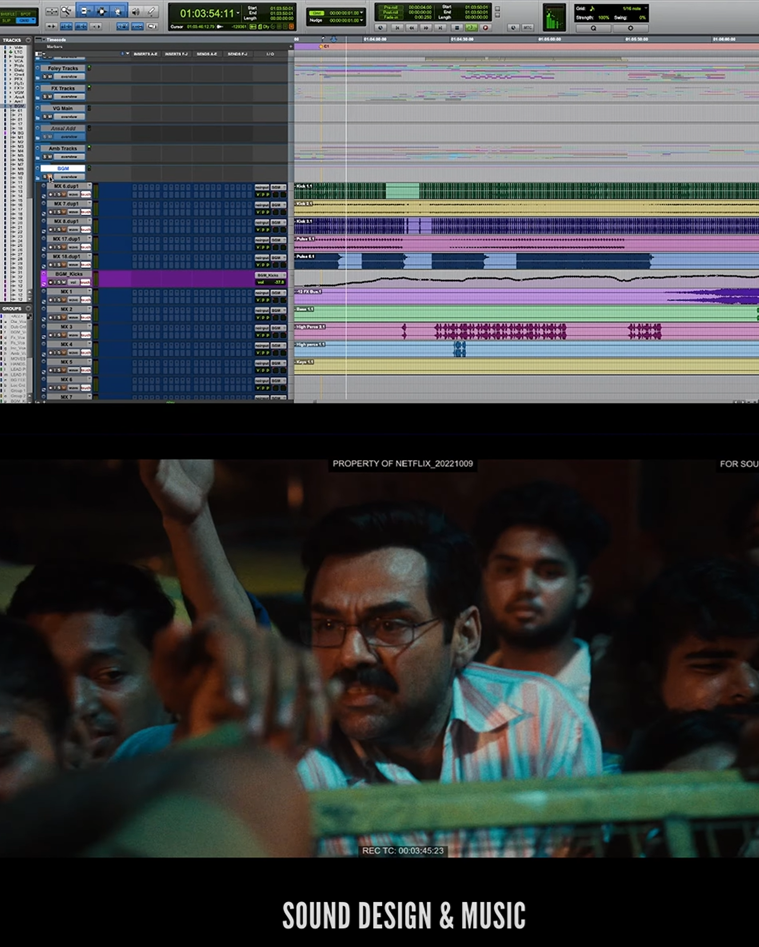759x947 pixels.
Task: Click Go to End transport button
Action: (441, 28)
